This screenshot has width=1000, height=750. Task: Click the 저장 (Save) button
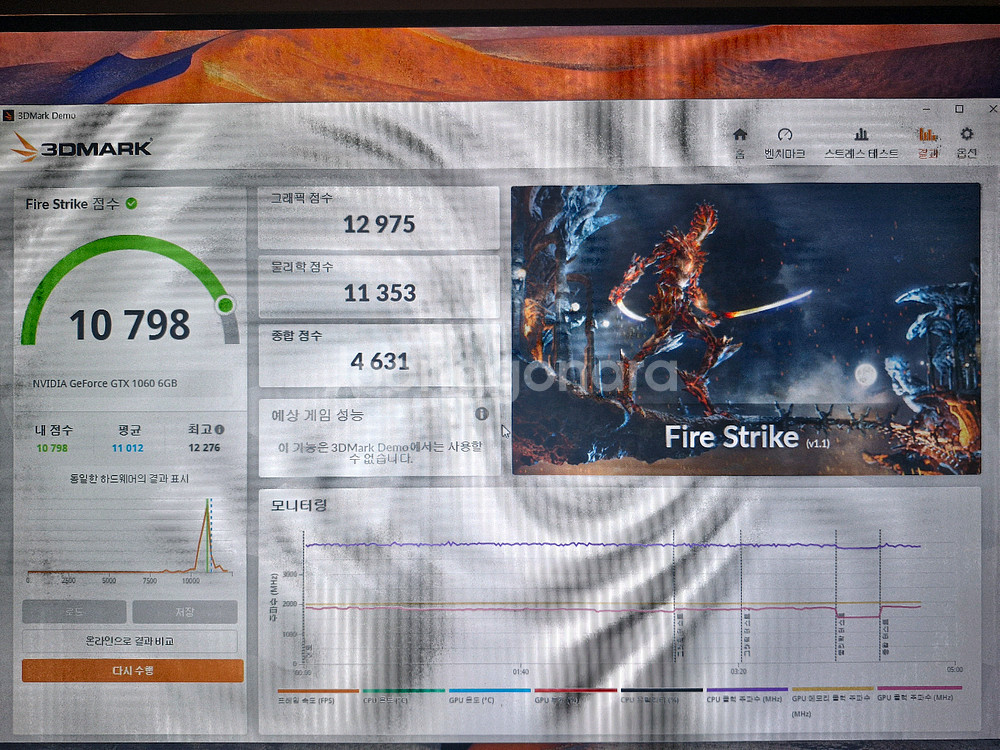(185, 612)
